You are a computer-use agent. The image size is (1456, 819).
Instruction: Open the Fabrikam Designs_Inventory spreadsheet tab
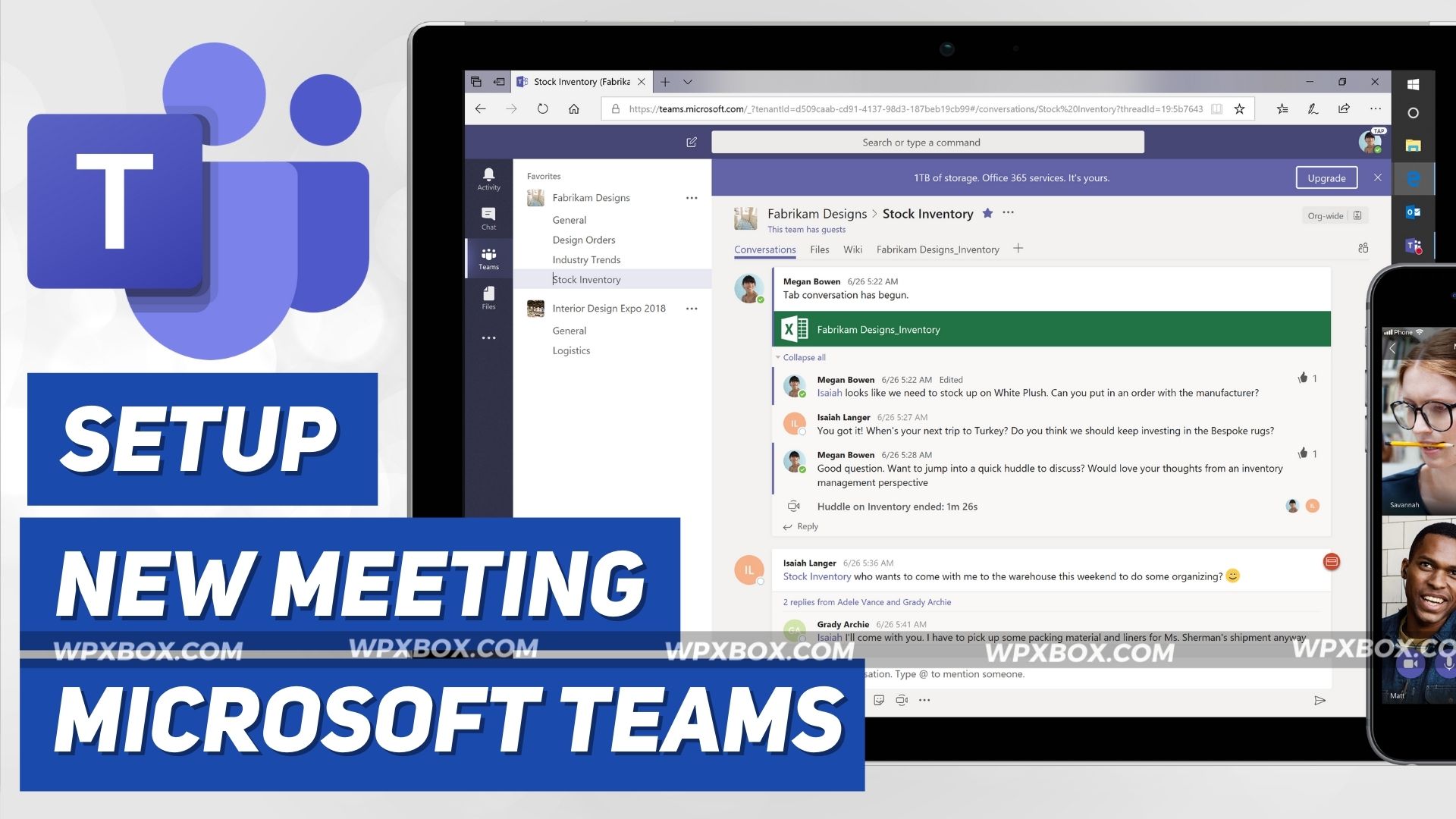937,249
